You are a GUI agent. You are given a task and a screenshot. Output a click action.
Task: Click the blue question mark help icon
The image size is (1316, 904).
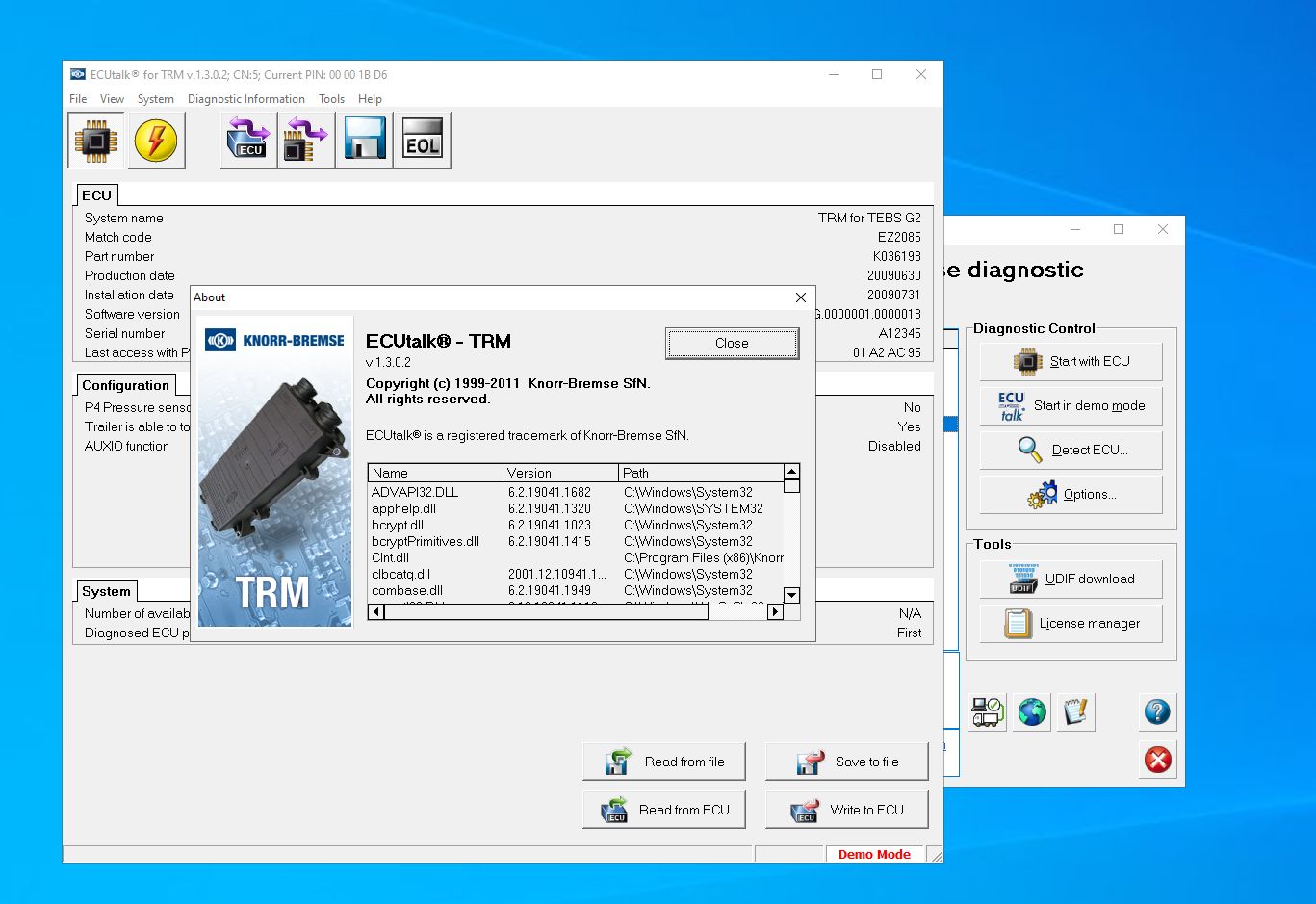pyautogui.click(x=1157, y=712)
